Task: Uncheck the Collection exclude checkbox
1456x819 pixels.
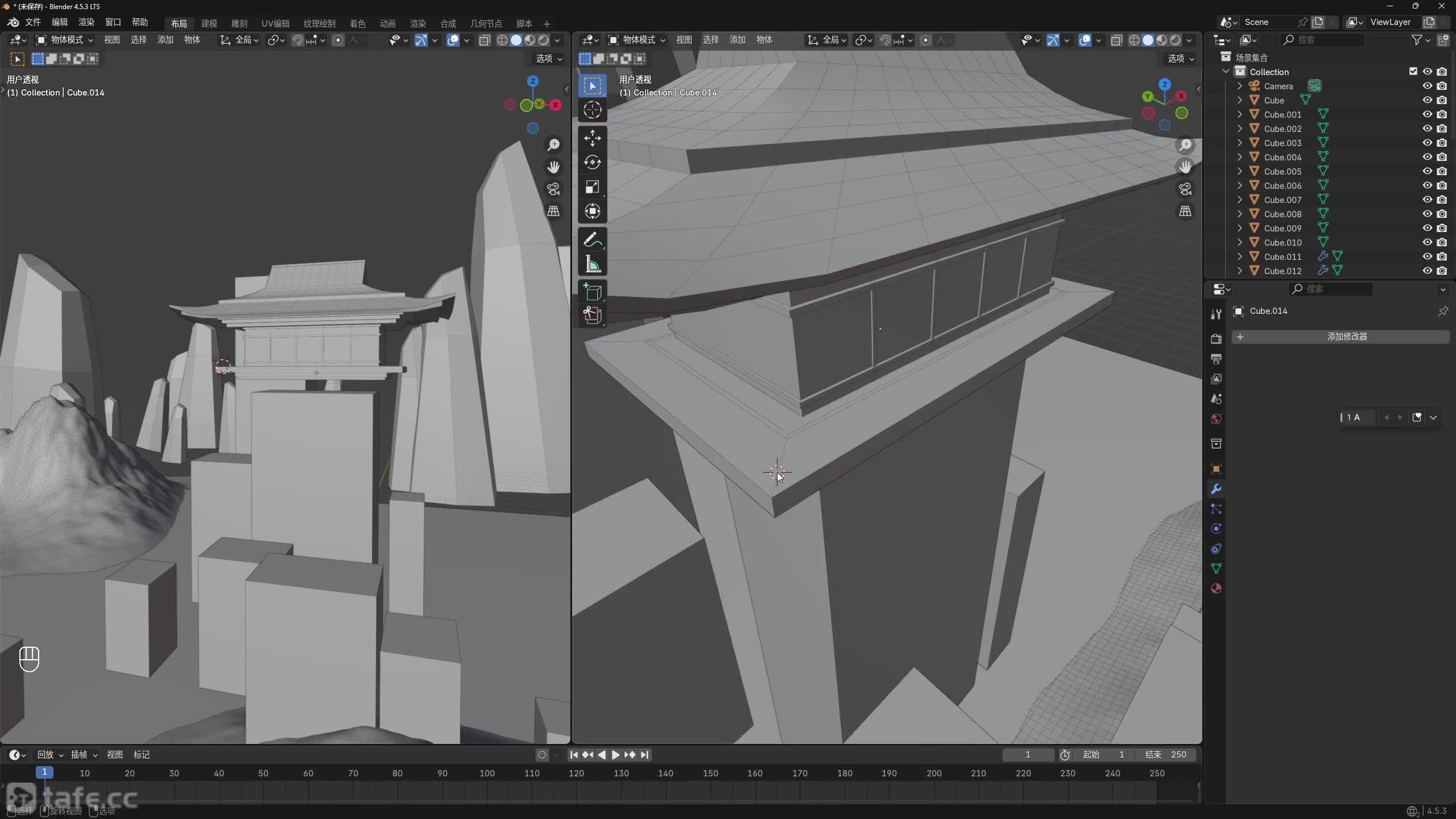Action: click(1413, 72)
